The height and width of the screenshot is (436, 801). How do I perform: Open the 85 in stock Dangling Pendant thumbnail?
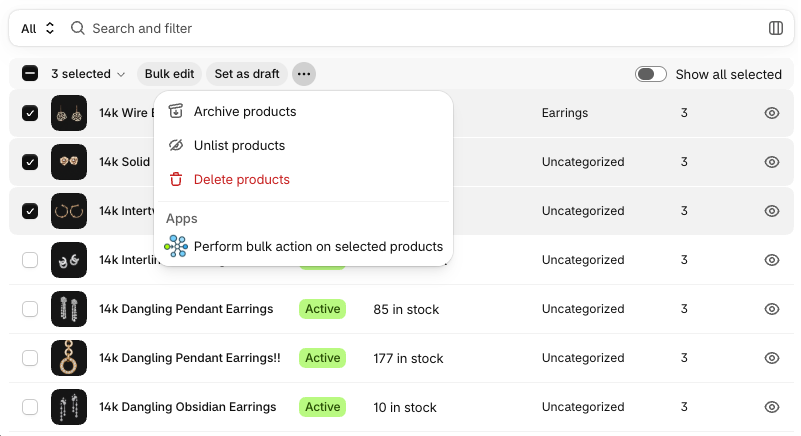click(x=69, y=309)
